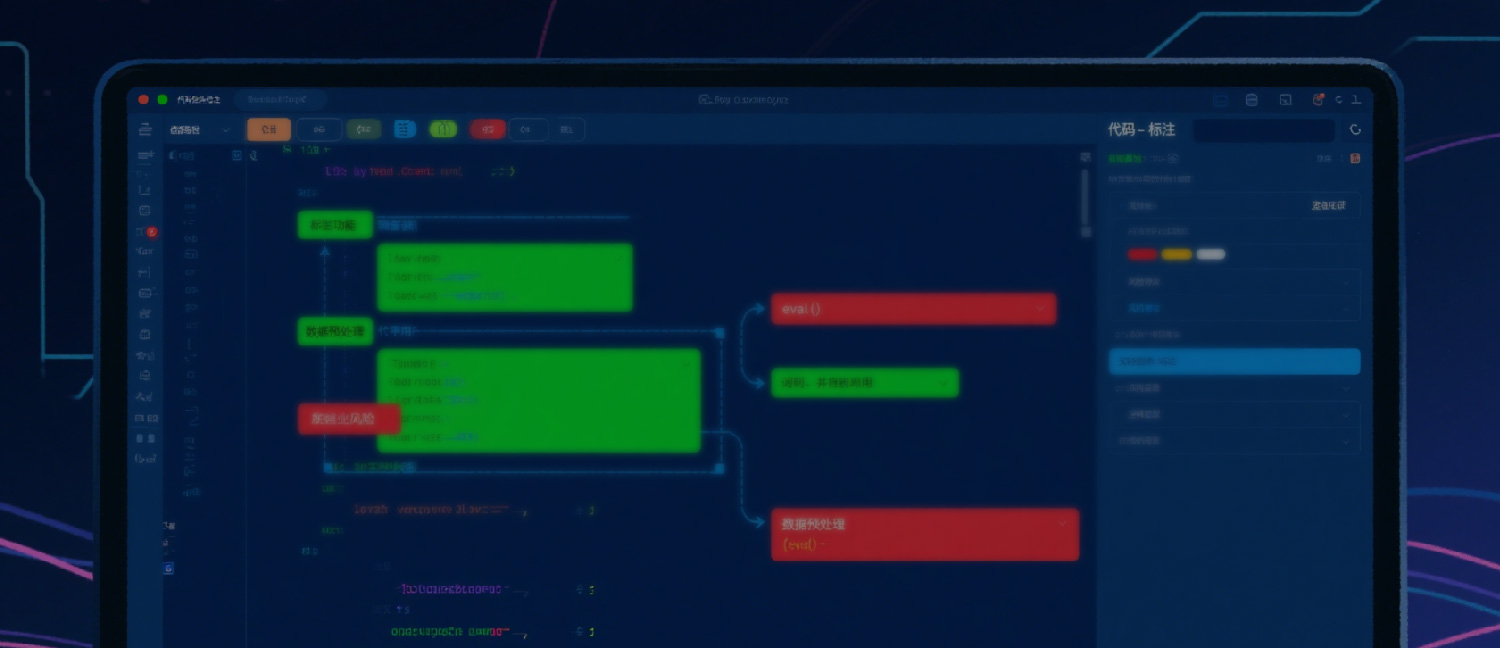Click the hamburger menu icon atop the left sidebar
Screen dimensions: 1500x648
pos(145,129)
